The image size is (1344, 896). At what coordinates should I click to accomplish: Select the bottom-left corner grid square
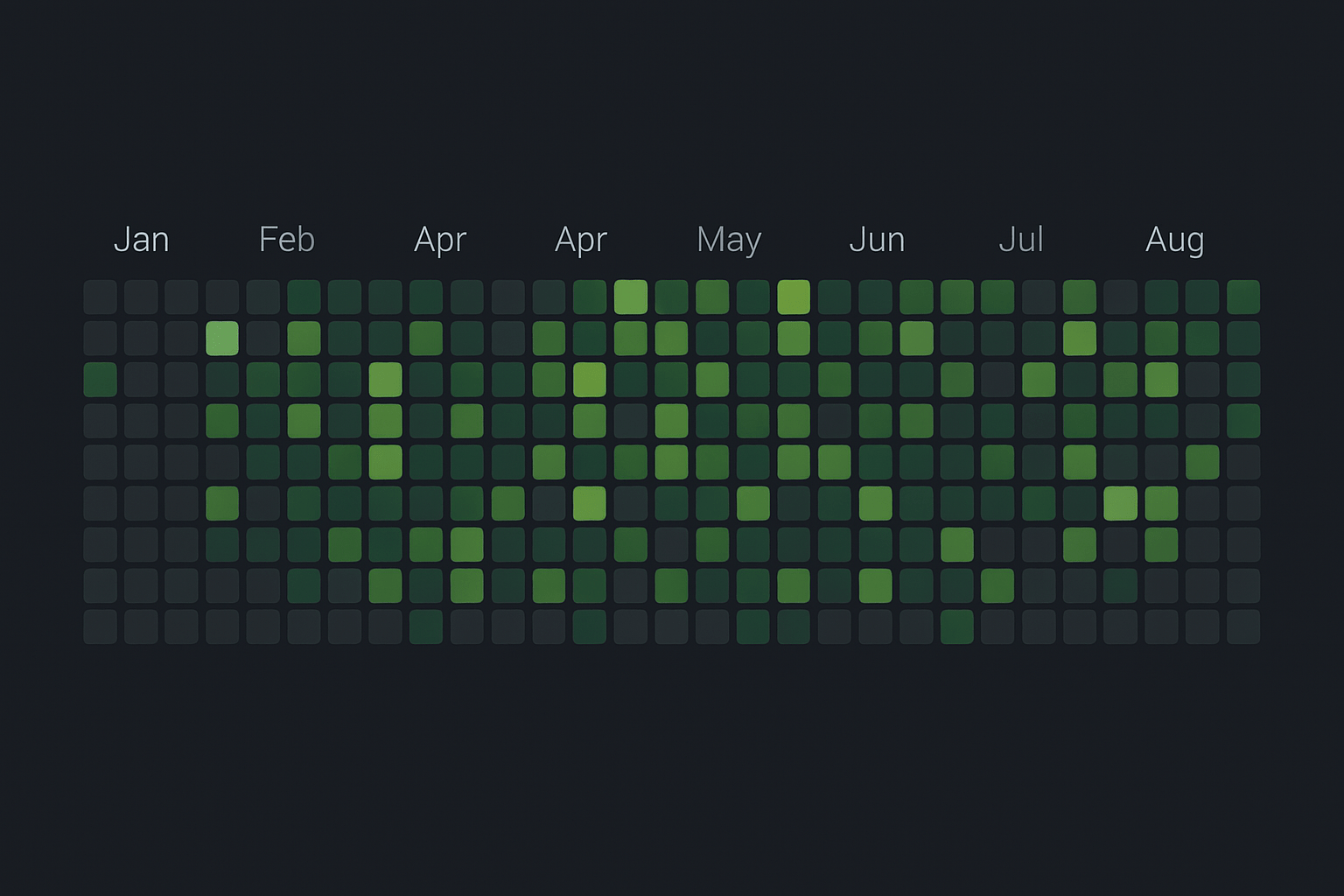point(101,626)
